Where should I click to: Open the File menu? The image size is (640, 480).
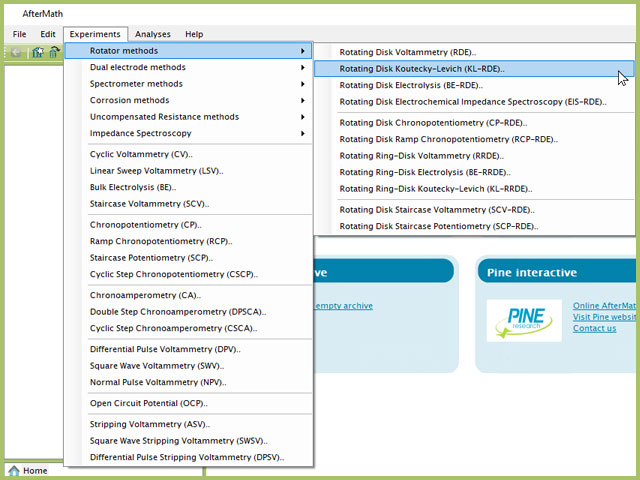coord(19,34)
